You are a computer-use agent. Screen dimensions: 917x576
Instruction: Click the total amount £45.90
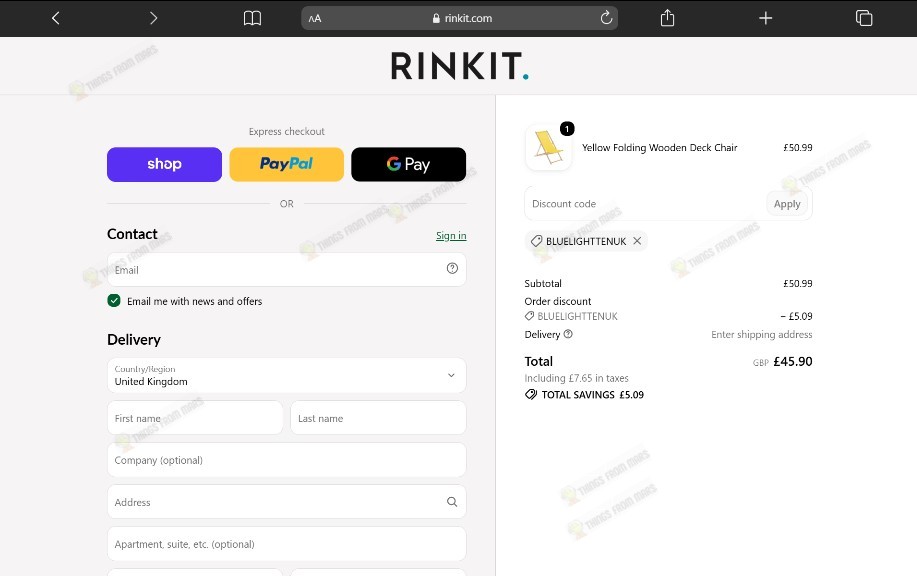pos(792,361)
